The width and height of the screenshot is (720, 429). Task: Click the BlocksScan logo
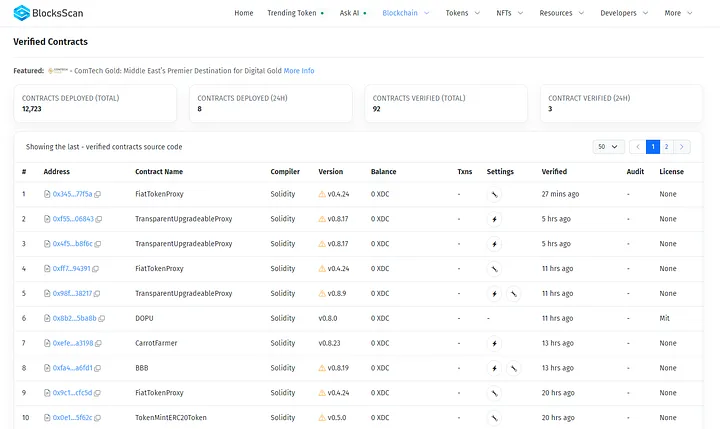coord(48,13)
